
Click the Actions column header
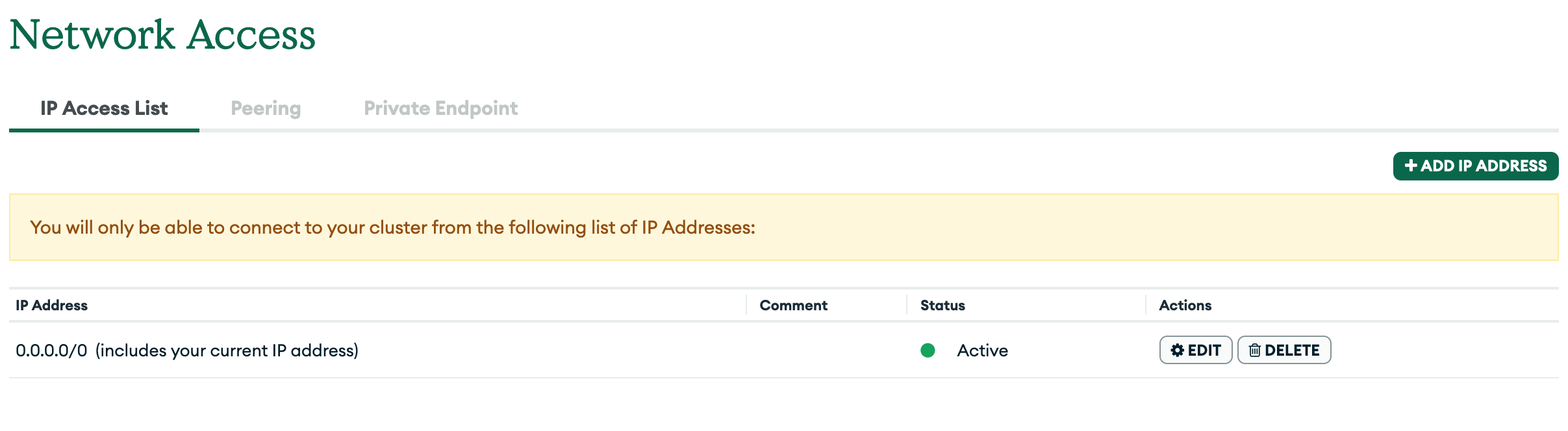[1185, 305]
